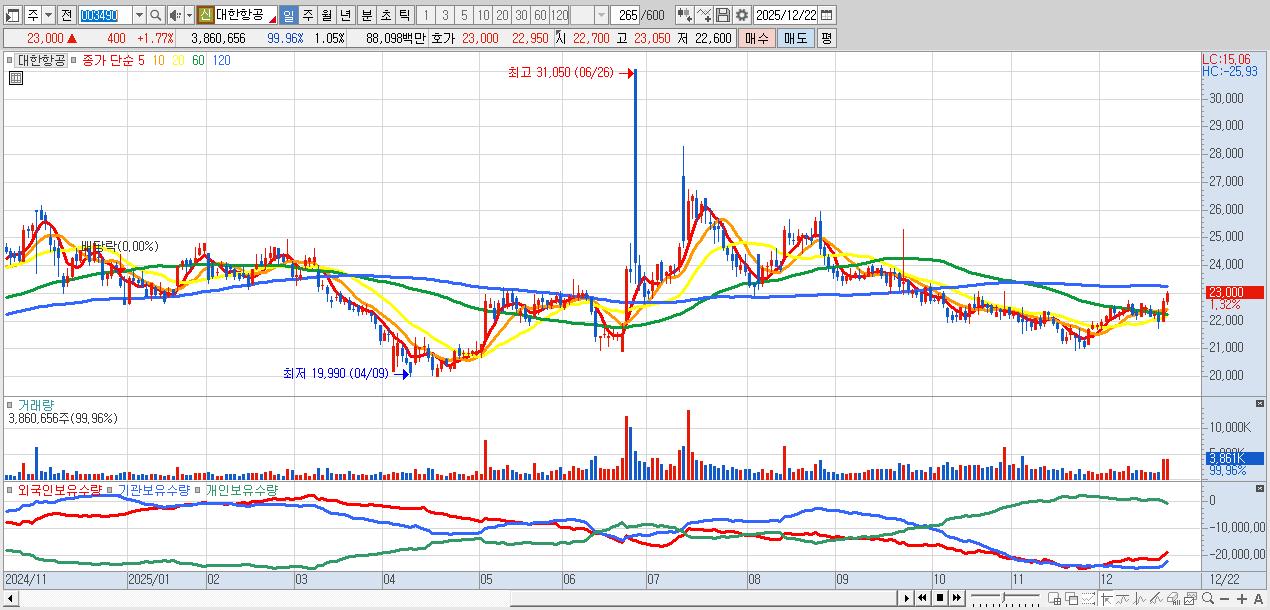Select the 주 weekly period toggle
This screenshot has height=610, width=1270.
pyautogui.click(x=307, y=15)
